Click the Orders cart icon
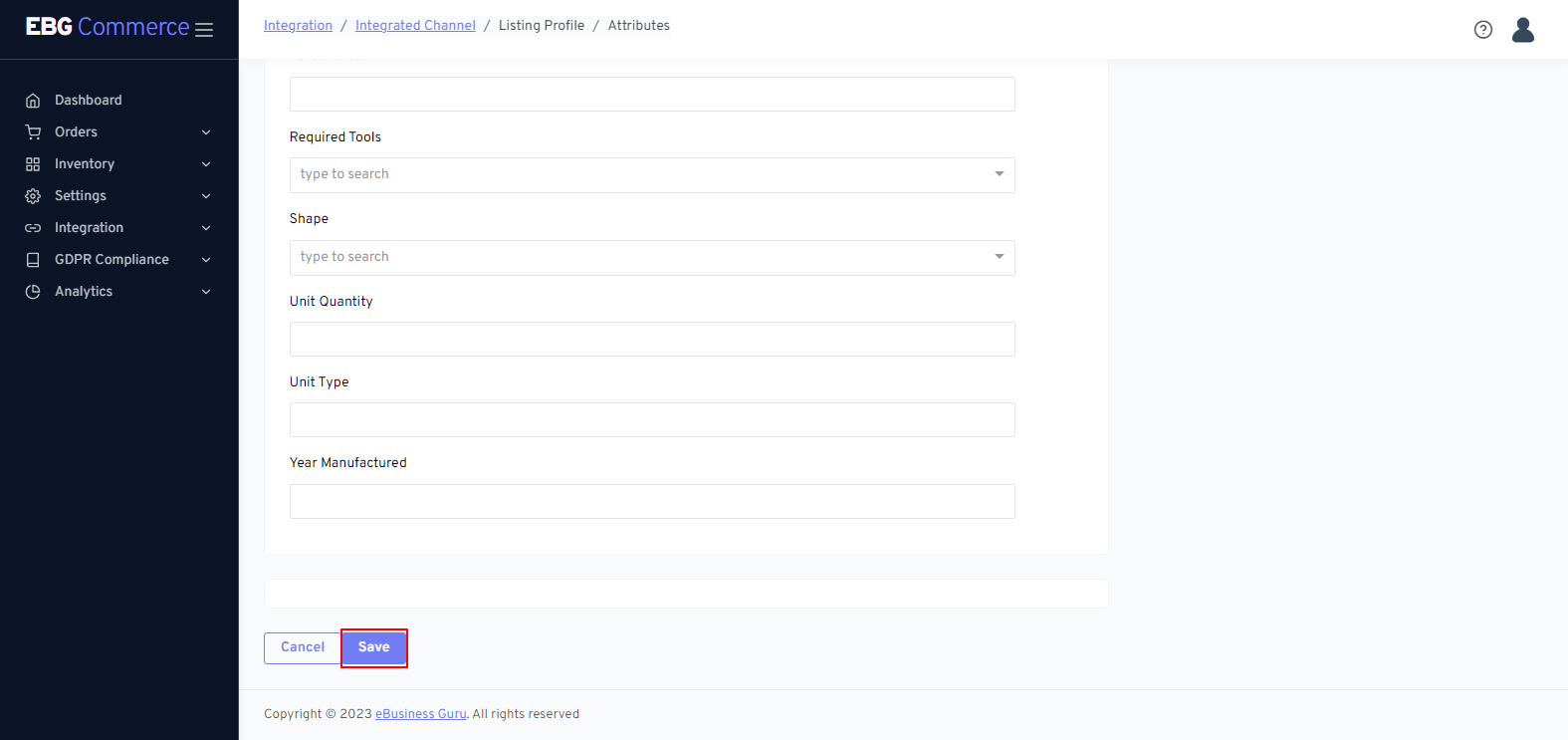Viewport: 1568px width, 740px height. (x=33, y=132)
